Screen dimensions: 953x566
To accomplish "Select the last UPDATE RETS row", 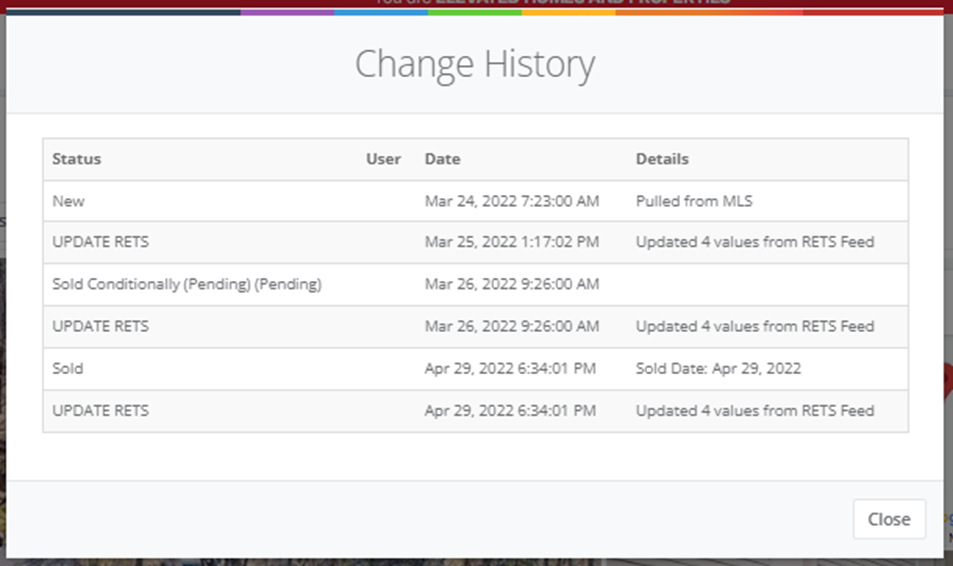I will [x=475, y=411].
